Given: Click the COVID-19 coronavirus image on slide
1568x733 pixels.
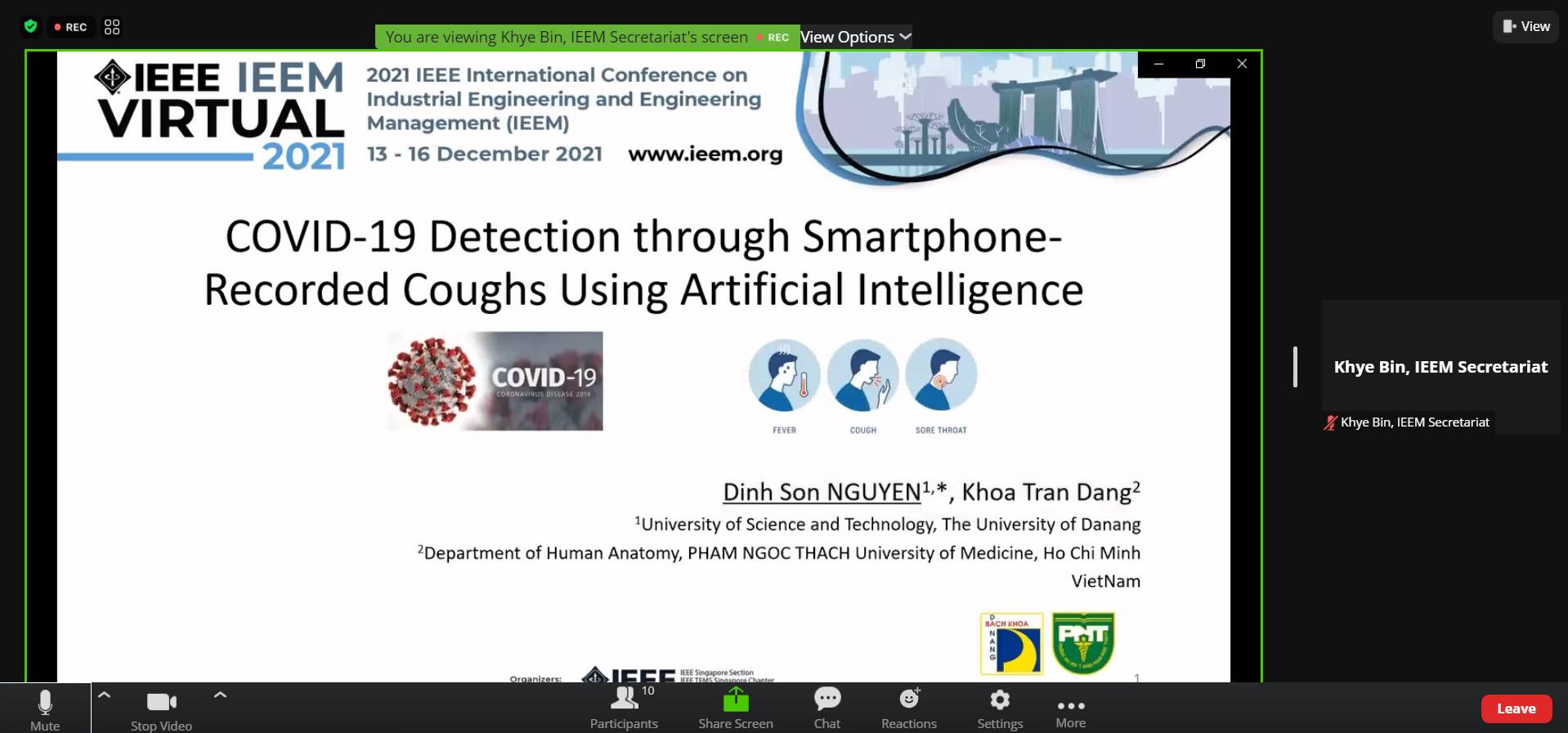Looking at the screenshot, I should point(495,381).
